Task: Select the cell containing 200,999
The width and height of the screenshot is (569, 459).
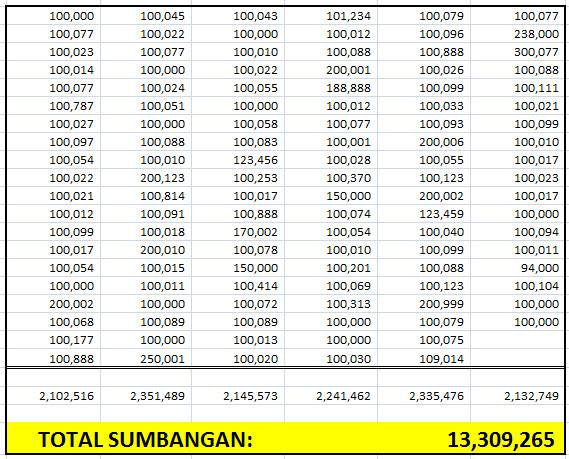Action: [424, 304]
